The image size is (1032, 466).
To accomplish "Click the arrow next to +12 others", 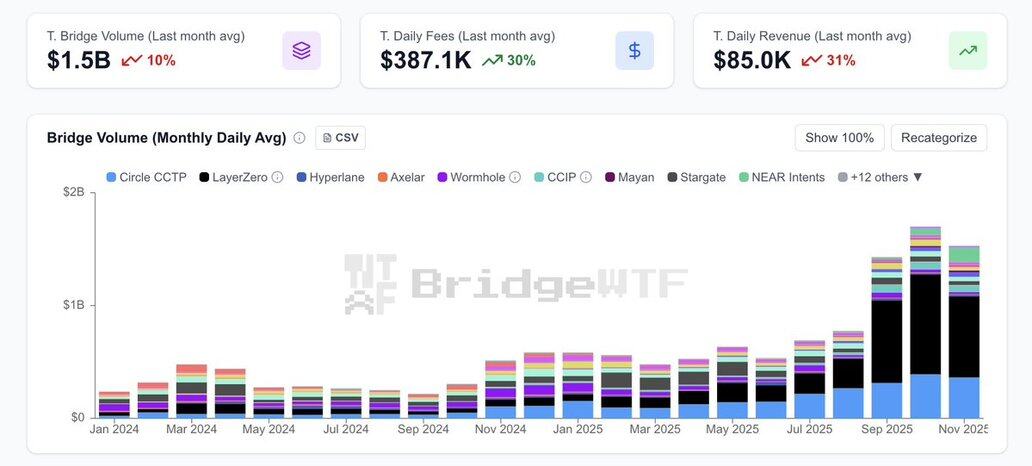I will pos(917,177).
